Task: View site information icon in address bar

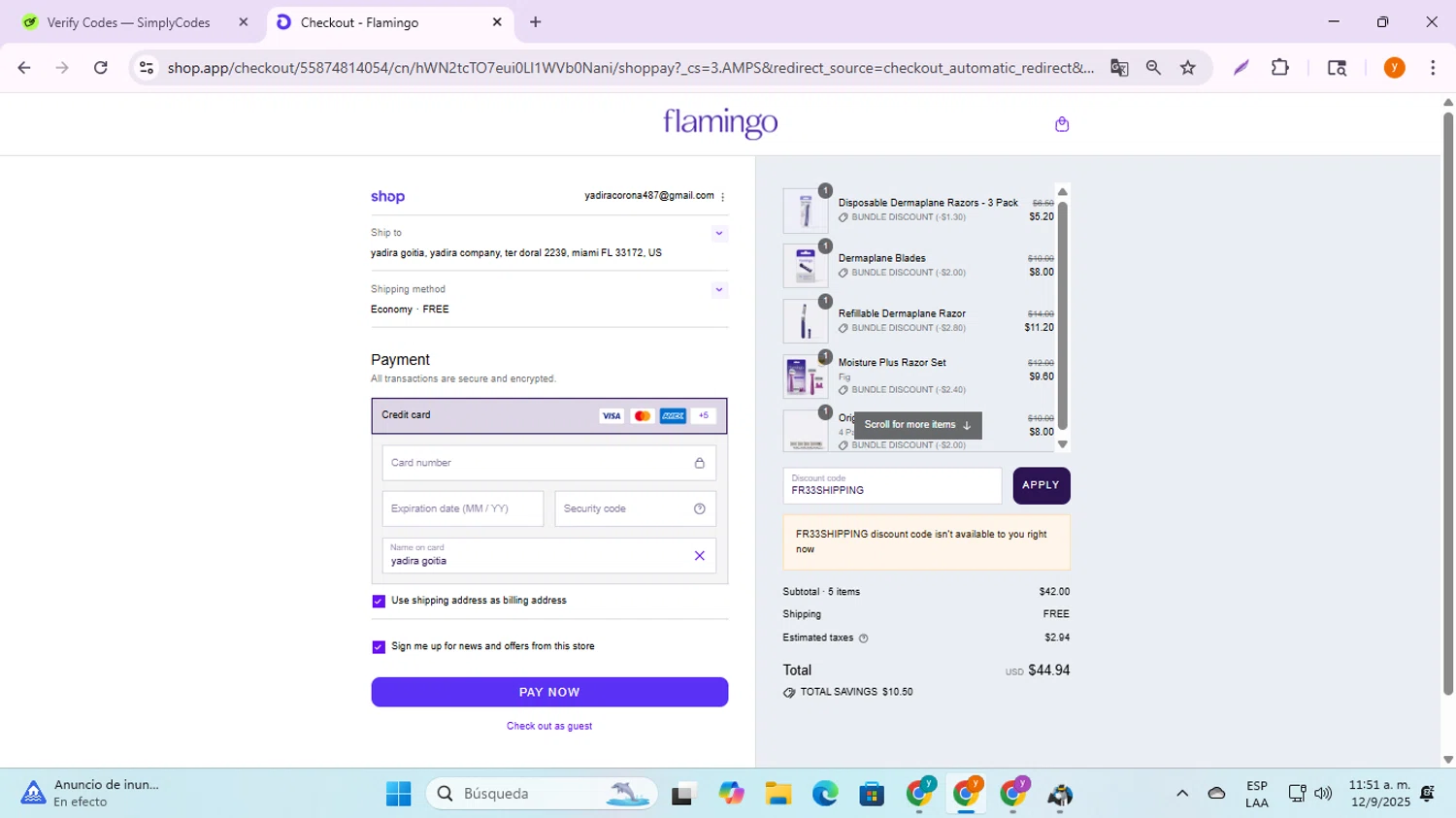Action: [x=147, y=68]
